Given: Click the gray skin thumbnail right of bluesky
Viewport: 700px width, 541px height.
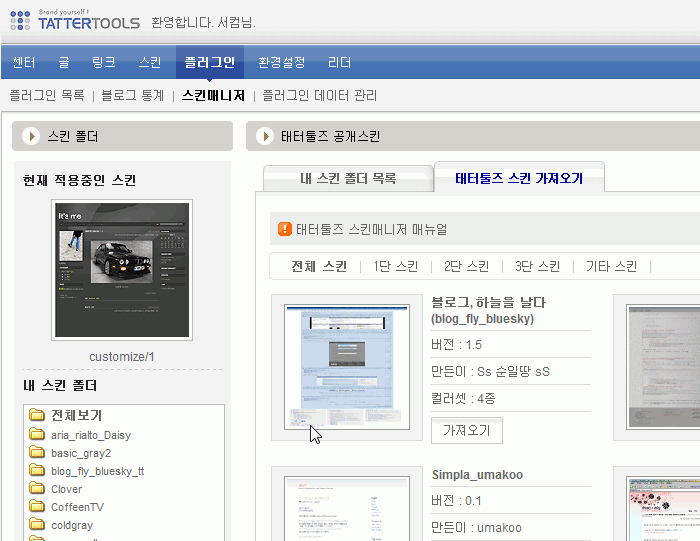Looking at the screenshot, I should click(663, 367).
